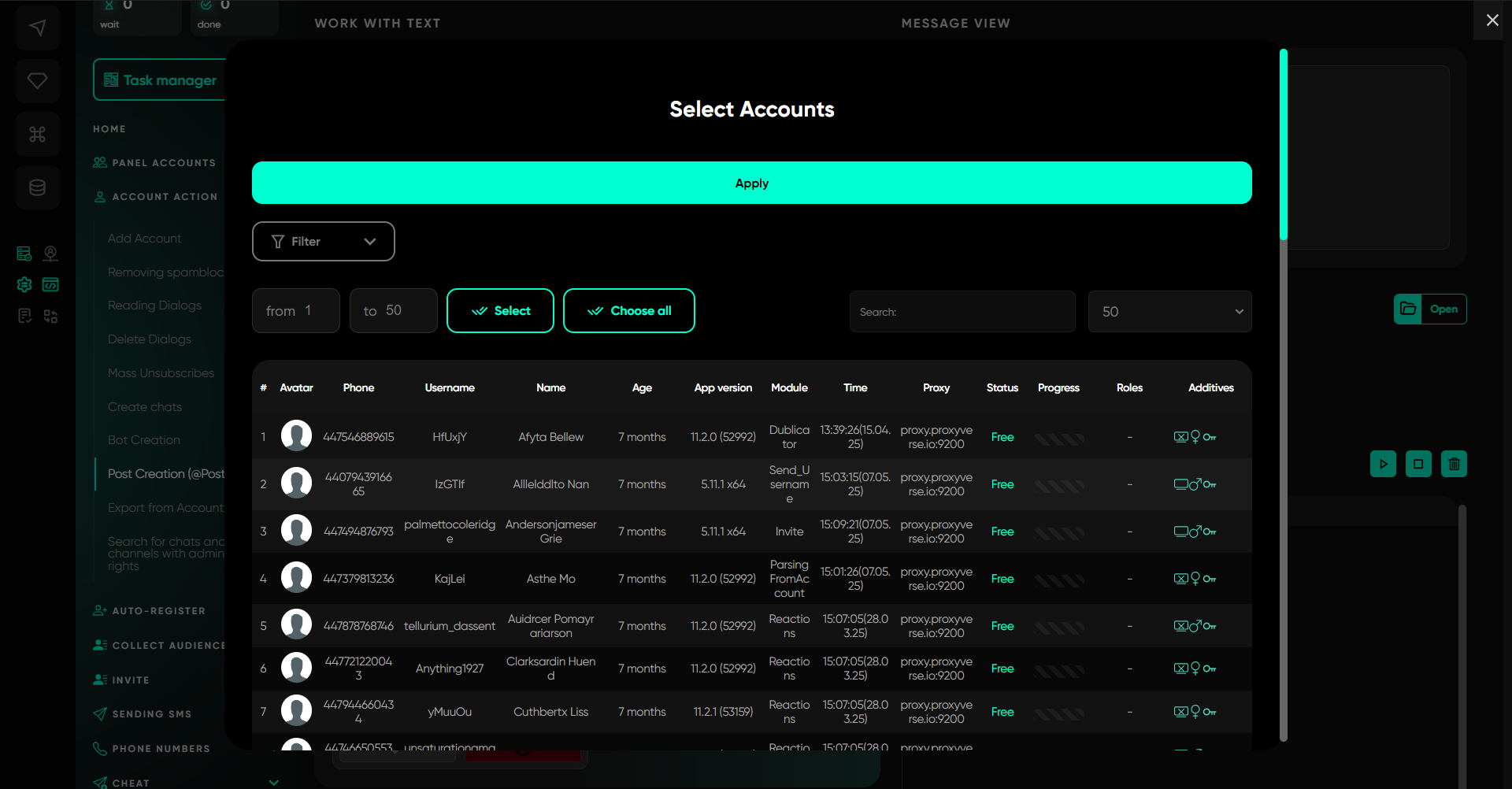Select Add Account in sidebar

(x=144, y=238)
